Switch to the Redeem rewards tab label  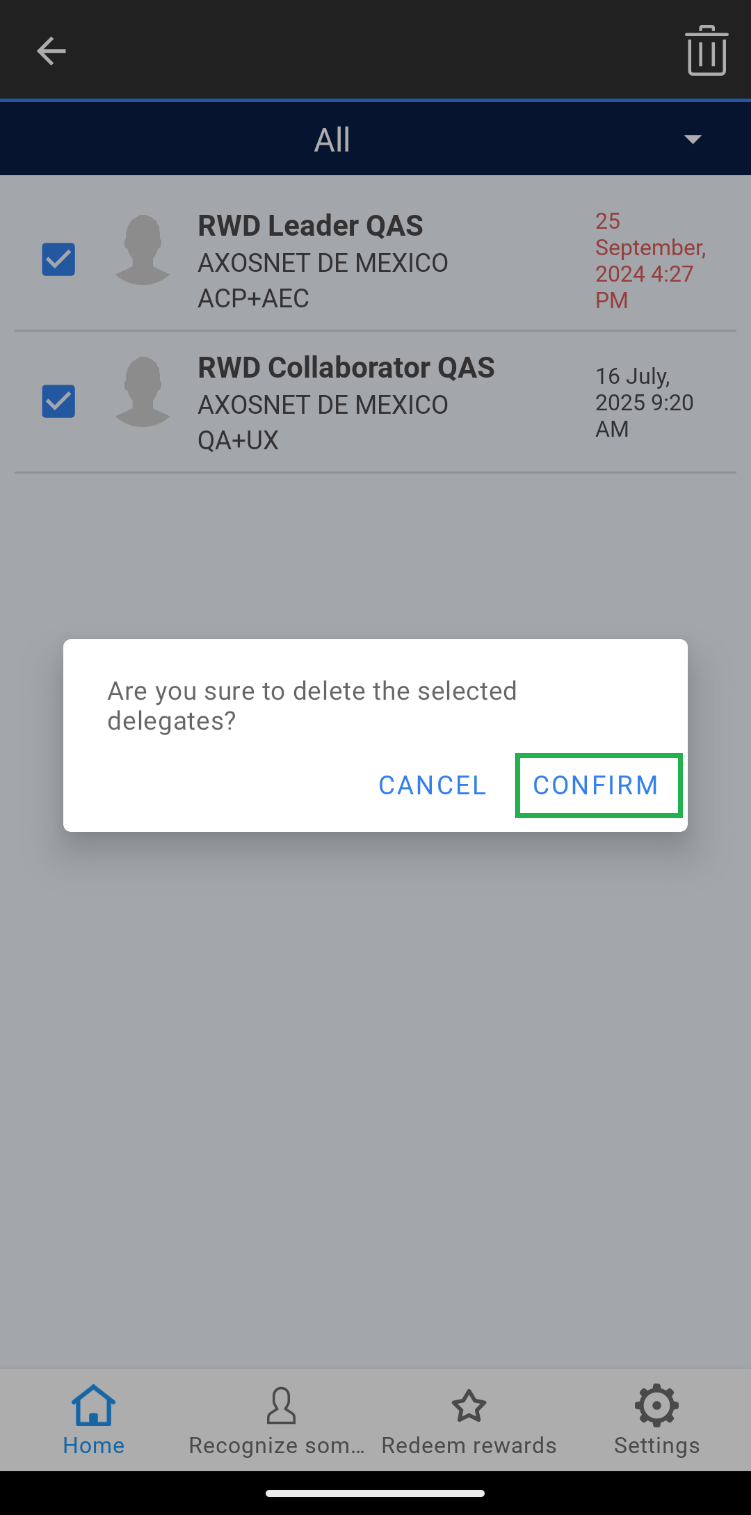[469, 1445]
